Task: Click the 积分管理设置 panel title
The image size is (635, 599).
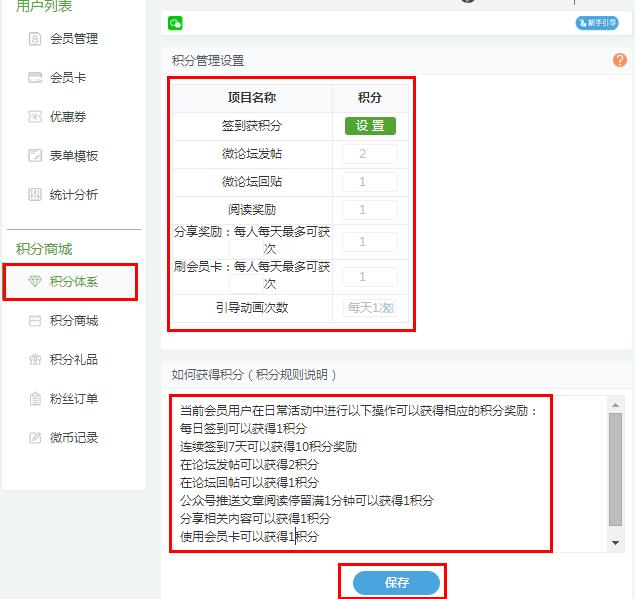Action: point(208,61)
